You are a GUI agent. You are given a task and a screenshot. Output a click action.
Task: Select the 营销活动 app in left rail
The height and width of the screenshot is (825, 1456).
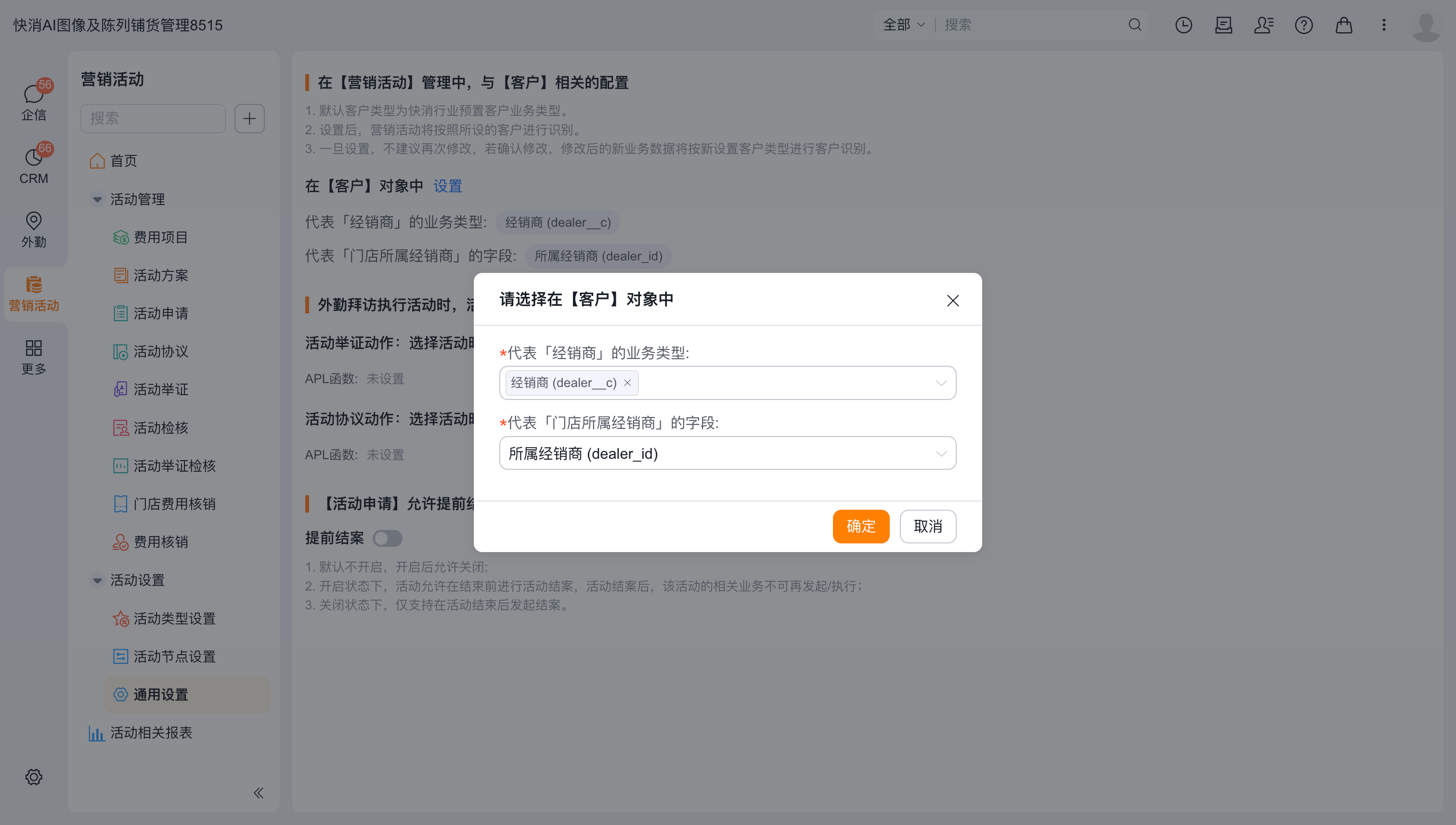point(34,294)
